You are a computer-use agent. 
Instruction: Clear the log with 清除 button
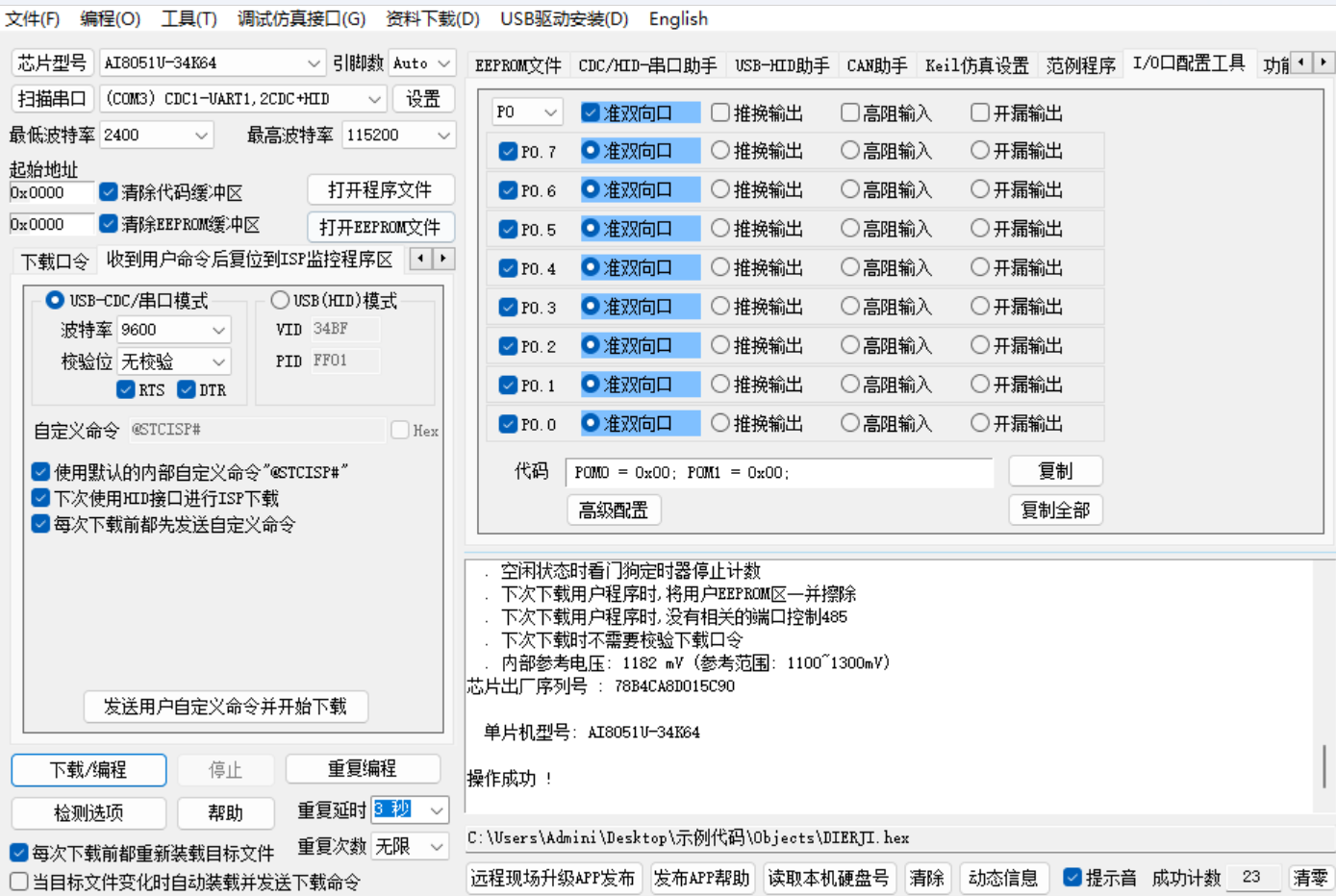coord(927,878)
